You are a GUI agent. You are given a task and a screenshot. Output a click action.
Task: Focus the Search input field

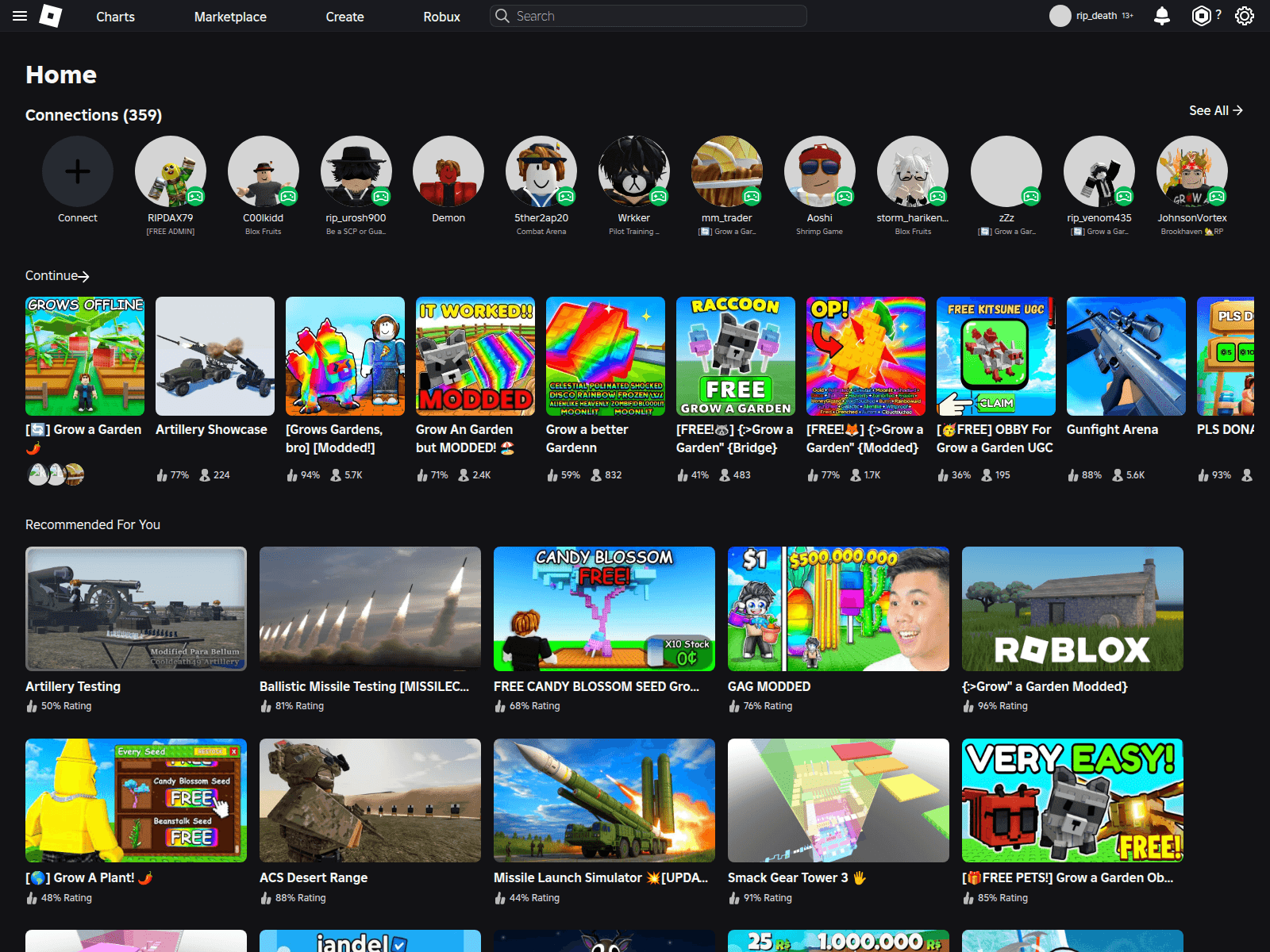pos(648,16)
